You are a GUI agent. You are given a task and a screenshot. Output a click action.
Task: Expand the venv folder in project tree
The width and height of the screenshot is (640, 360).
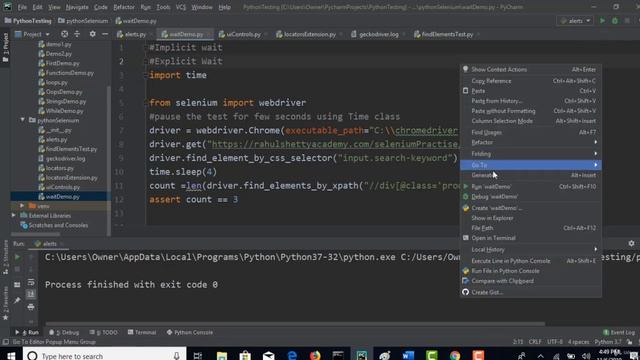[x=22, y=206]
